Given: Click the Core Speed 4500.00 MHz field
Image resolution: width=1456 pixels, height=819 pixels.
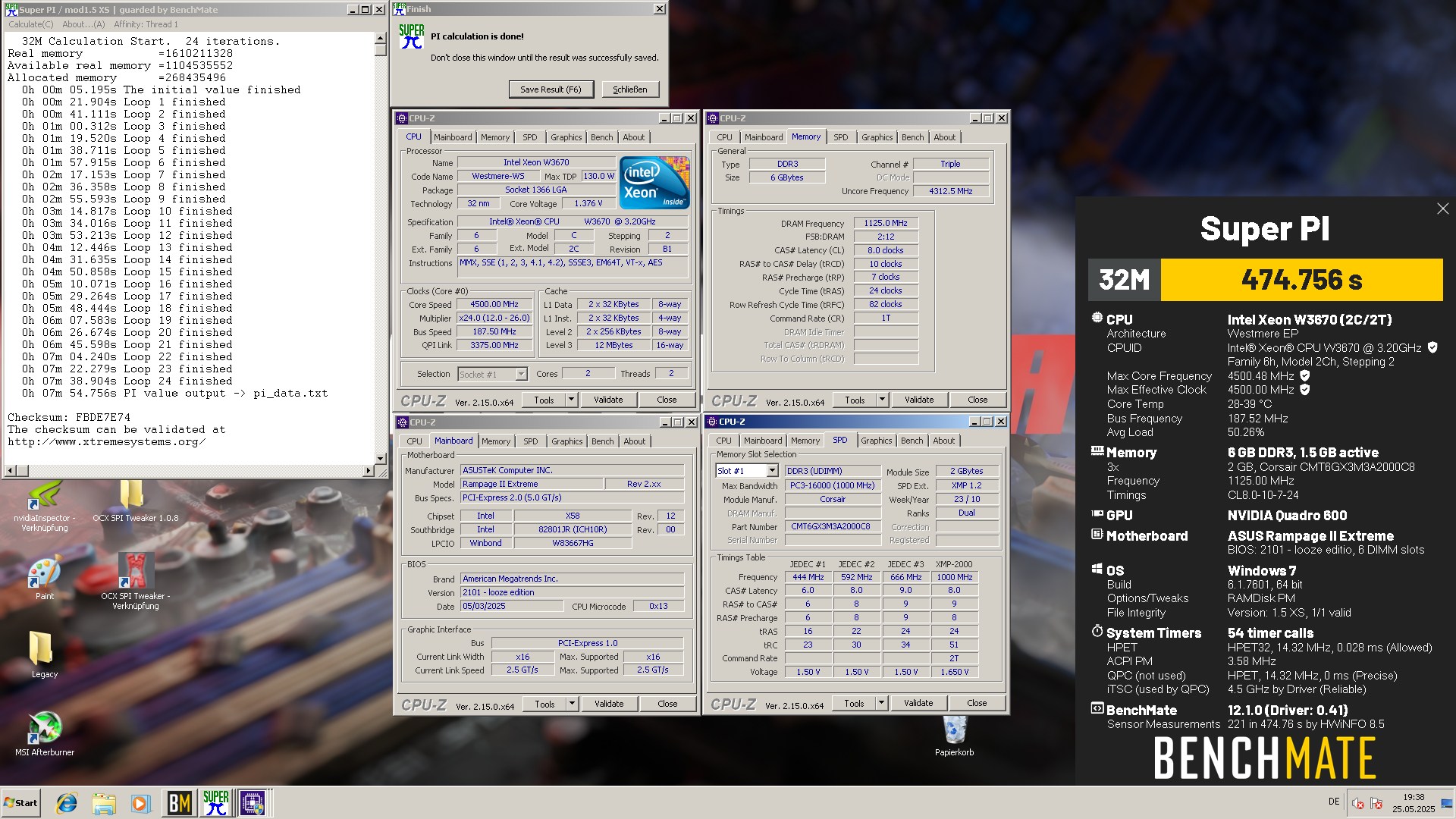Looking at the screenshot, I should pyautogui.click(x=494, y=304).
